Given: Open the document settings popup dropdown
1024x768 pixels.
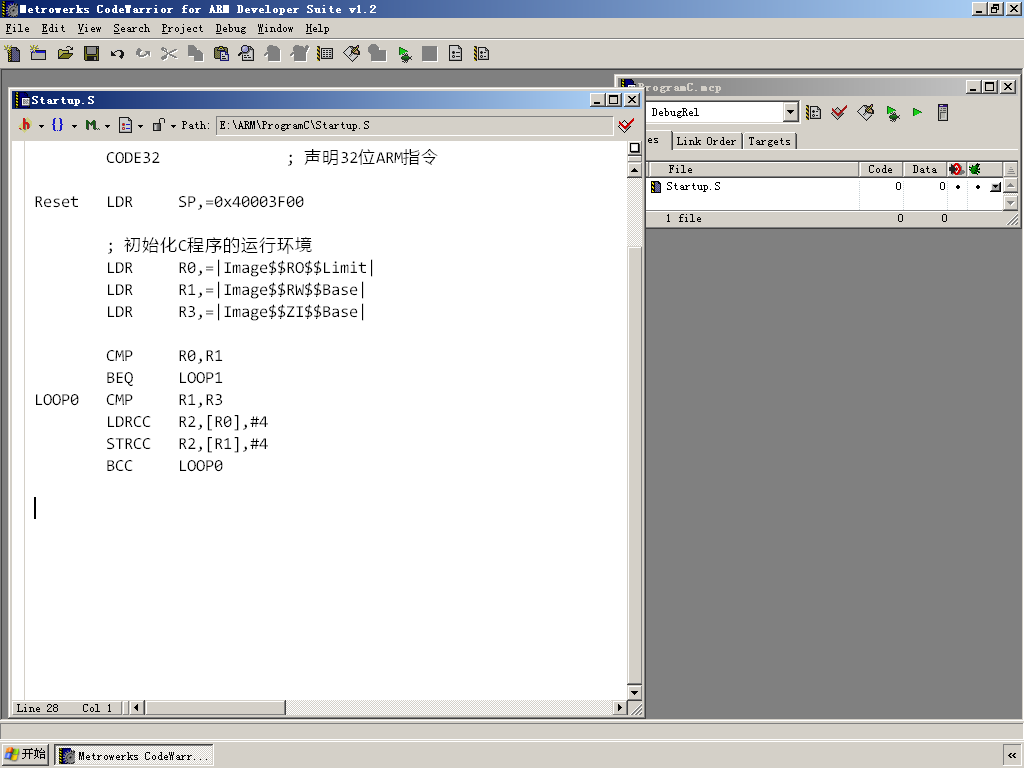Looking at the screenshot, I should (x=131, y=125).
